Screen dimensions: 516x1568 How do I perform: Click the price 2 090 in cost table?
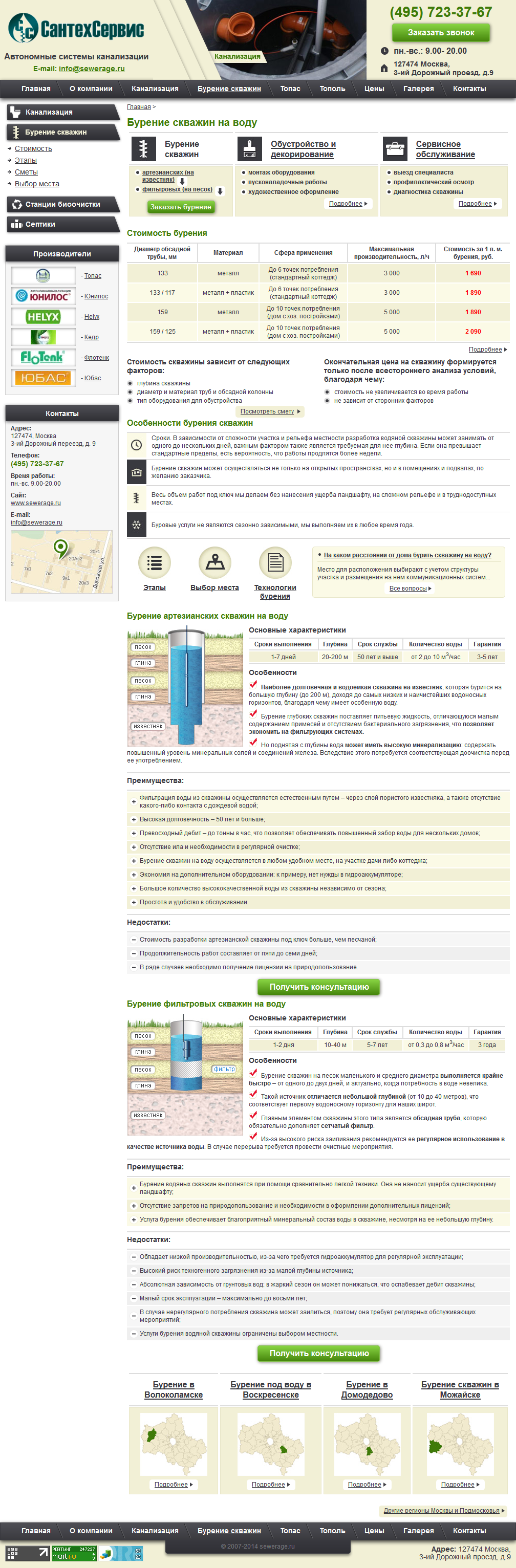(473, 332)
